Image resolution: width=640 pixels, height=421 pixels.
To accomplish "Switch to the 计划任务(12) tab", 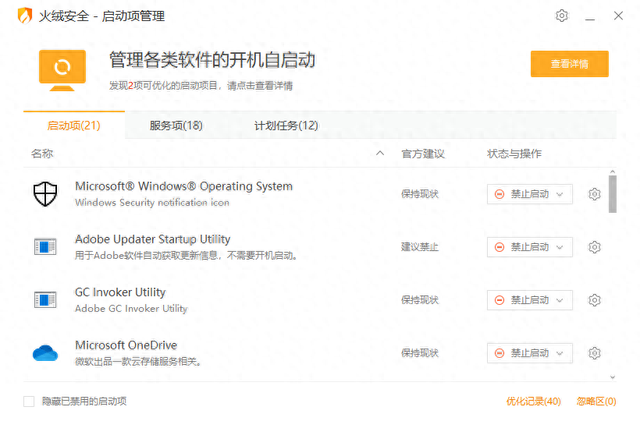I will [286, 126].
